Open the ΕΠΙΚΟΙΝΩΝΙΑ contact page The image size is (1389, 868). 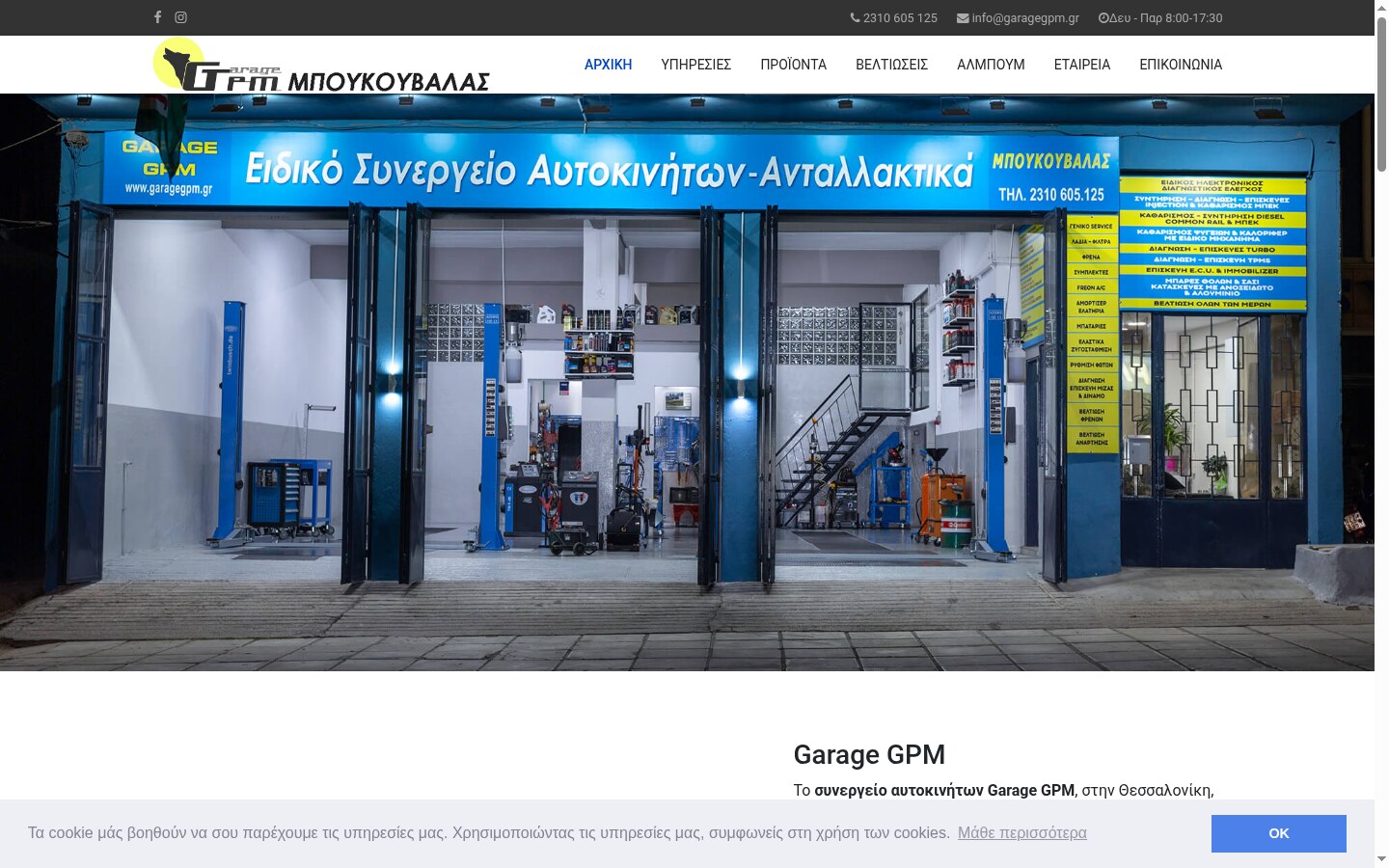[1181, 65]
